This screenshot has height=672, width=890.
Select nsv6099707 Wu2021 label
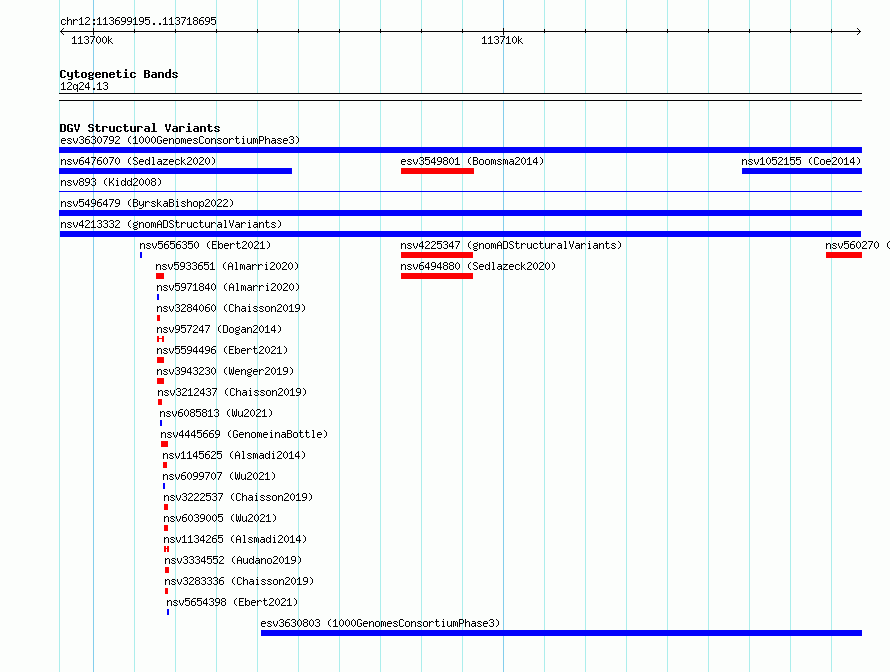[x=219, y=476]
